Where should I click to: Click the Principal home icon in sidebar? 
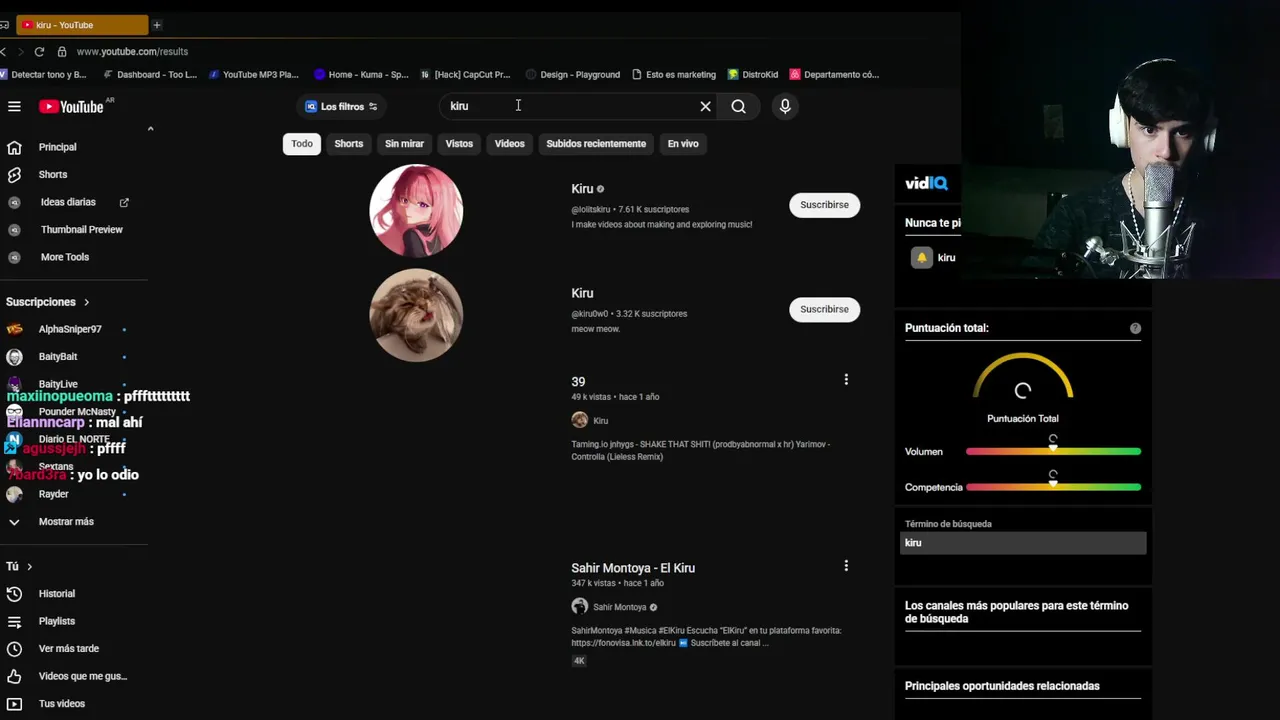[x=14, y=147]
